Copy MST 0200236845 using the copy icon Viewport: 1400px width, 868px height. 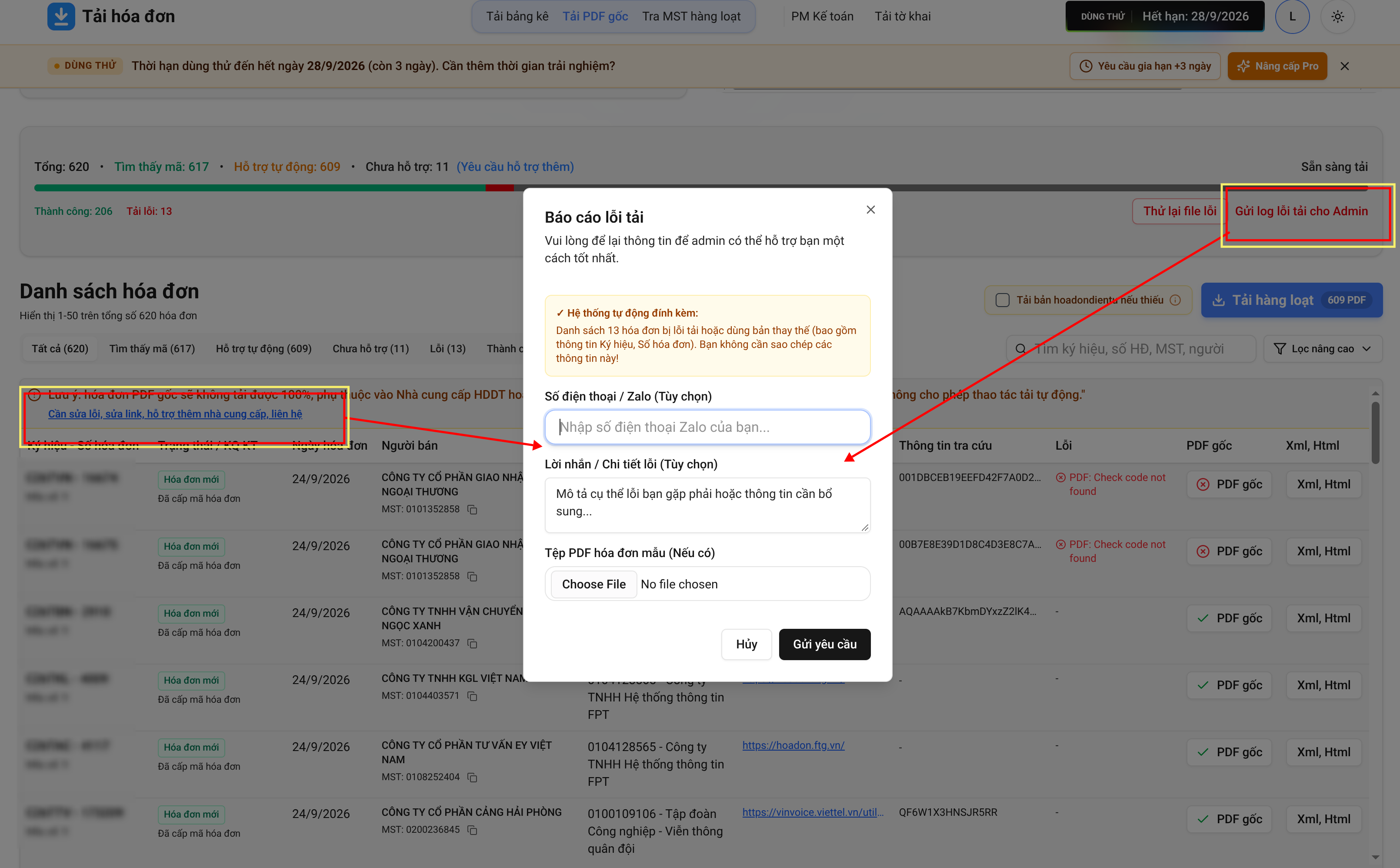[x=472, y=830]
